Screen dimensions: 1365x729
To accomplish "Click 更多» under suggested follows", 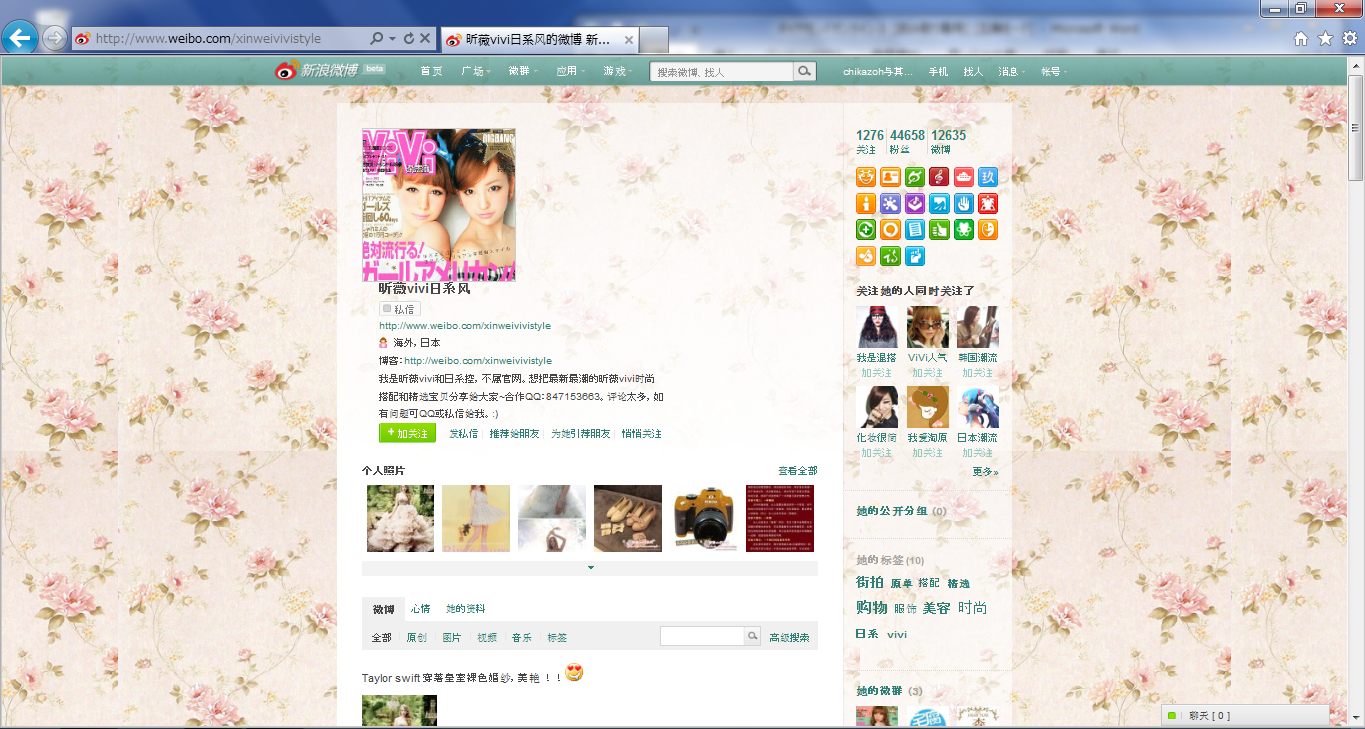I will tap(985, 471).
